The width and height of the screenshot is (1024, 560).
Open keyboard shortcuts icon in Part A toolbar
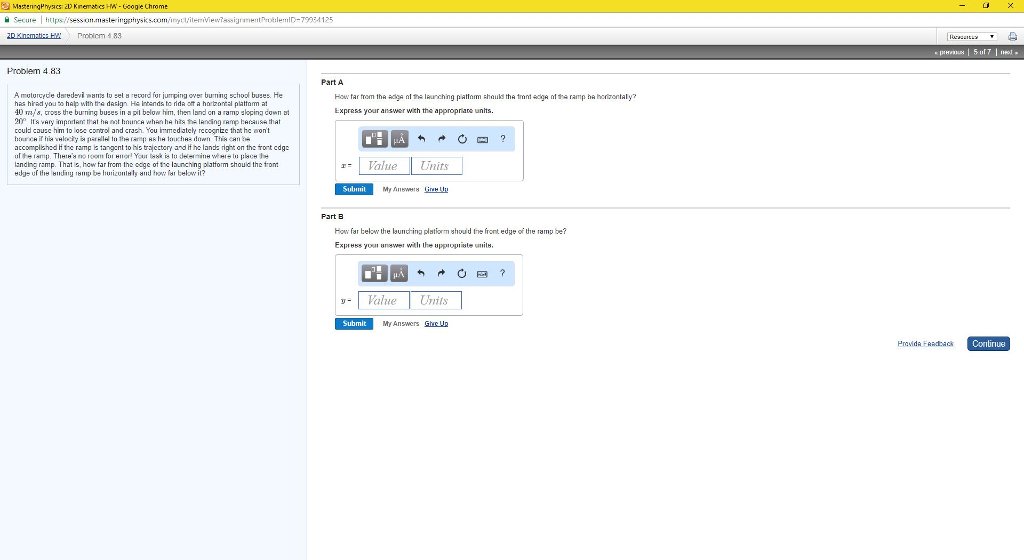coord(483,138)
